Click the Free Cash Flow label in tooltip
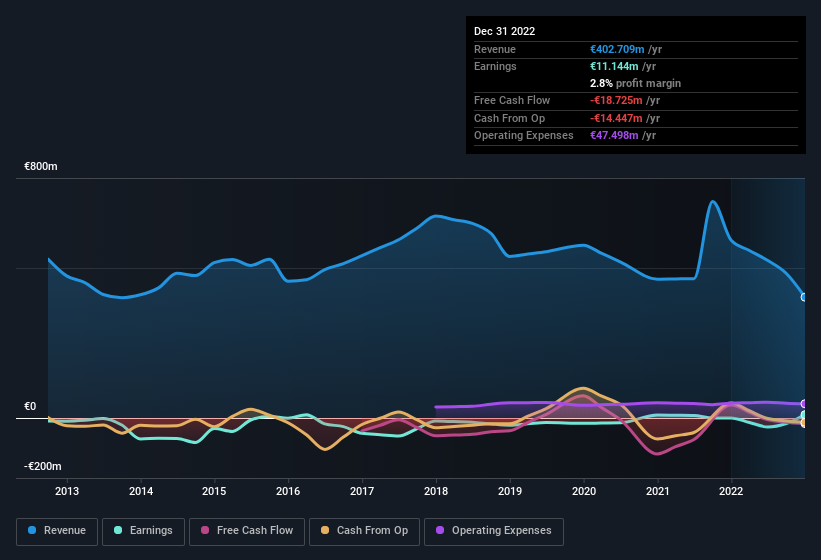 512,100
